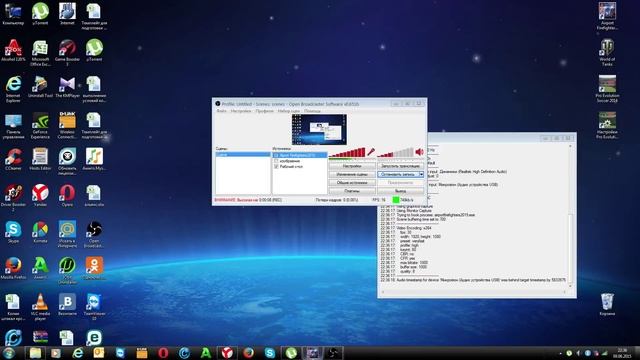Click Общие источники button
Screen dimensions: 640x360
[x=352, y=182]
